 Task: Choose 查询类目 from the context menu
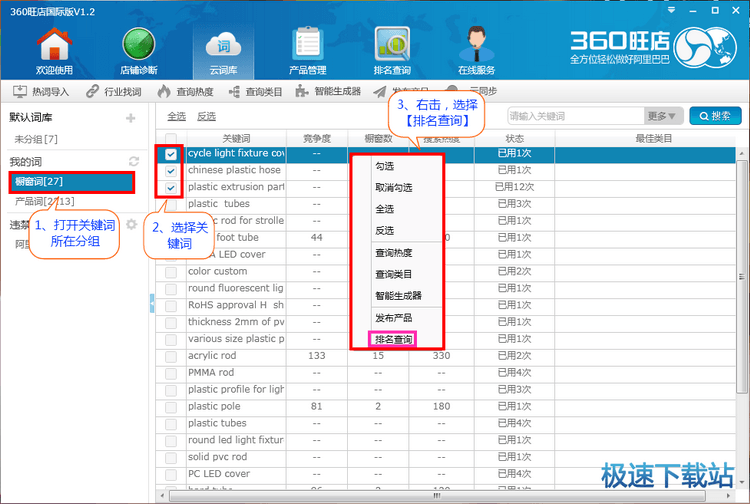coord(394,274)
